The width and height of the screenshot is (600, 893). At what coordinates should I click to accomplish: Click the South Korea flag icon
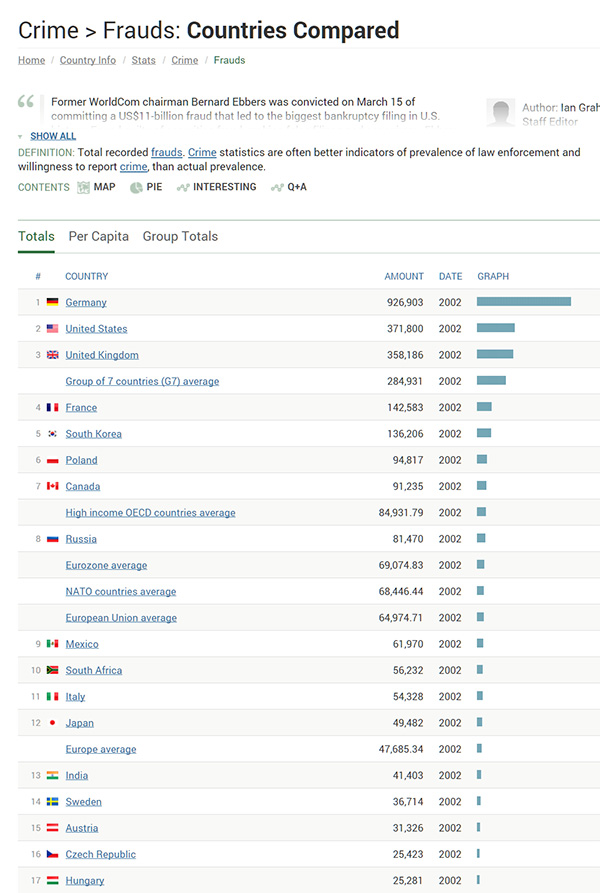click(53, 434)
